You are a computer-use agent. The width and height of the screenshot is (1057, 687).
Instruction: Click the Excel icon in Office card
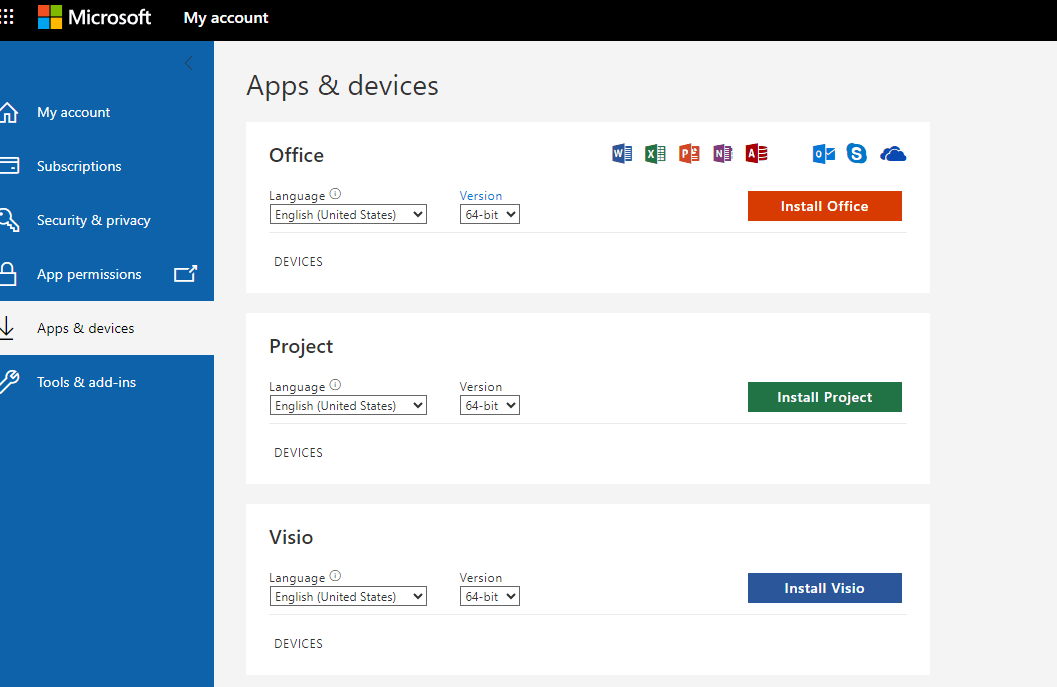pos(655,154)
